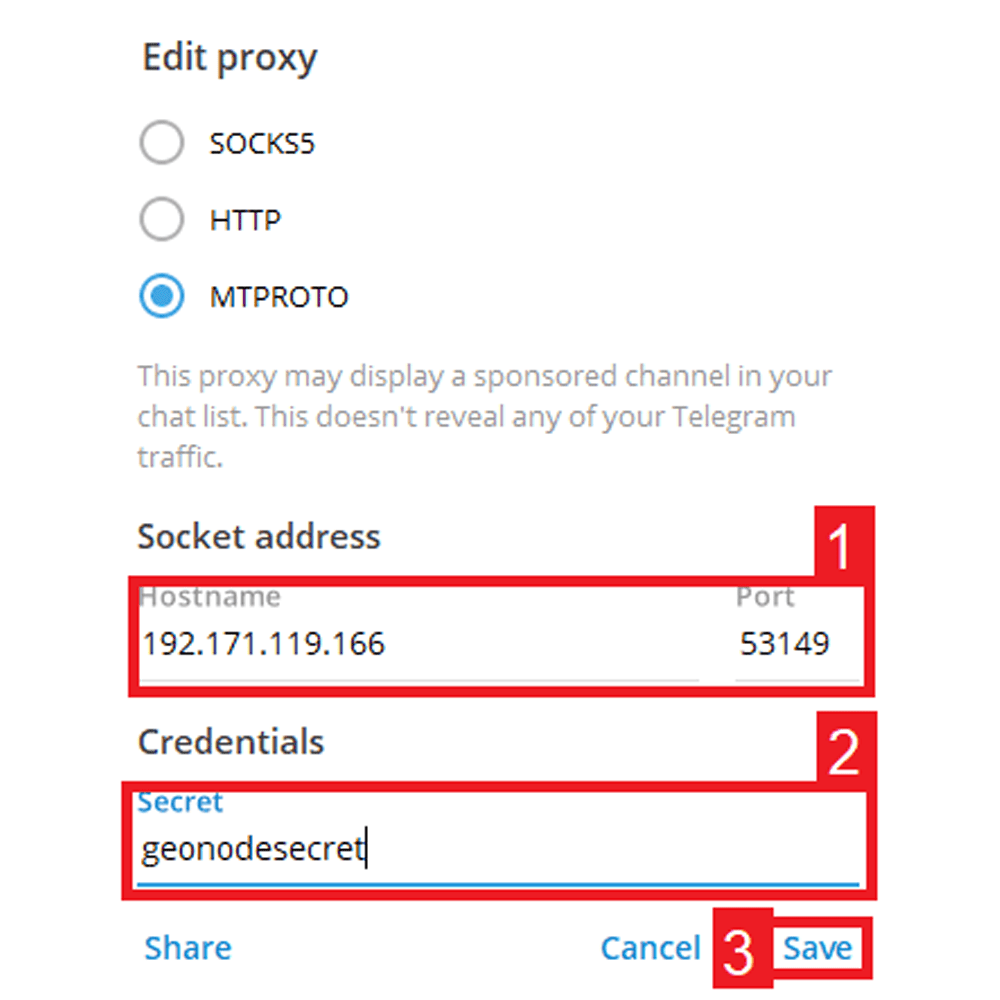Cancel the proxy editing
Viewport: 1000px width, 1000px height.
point(650,948)
